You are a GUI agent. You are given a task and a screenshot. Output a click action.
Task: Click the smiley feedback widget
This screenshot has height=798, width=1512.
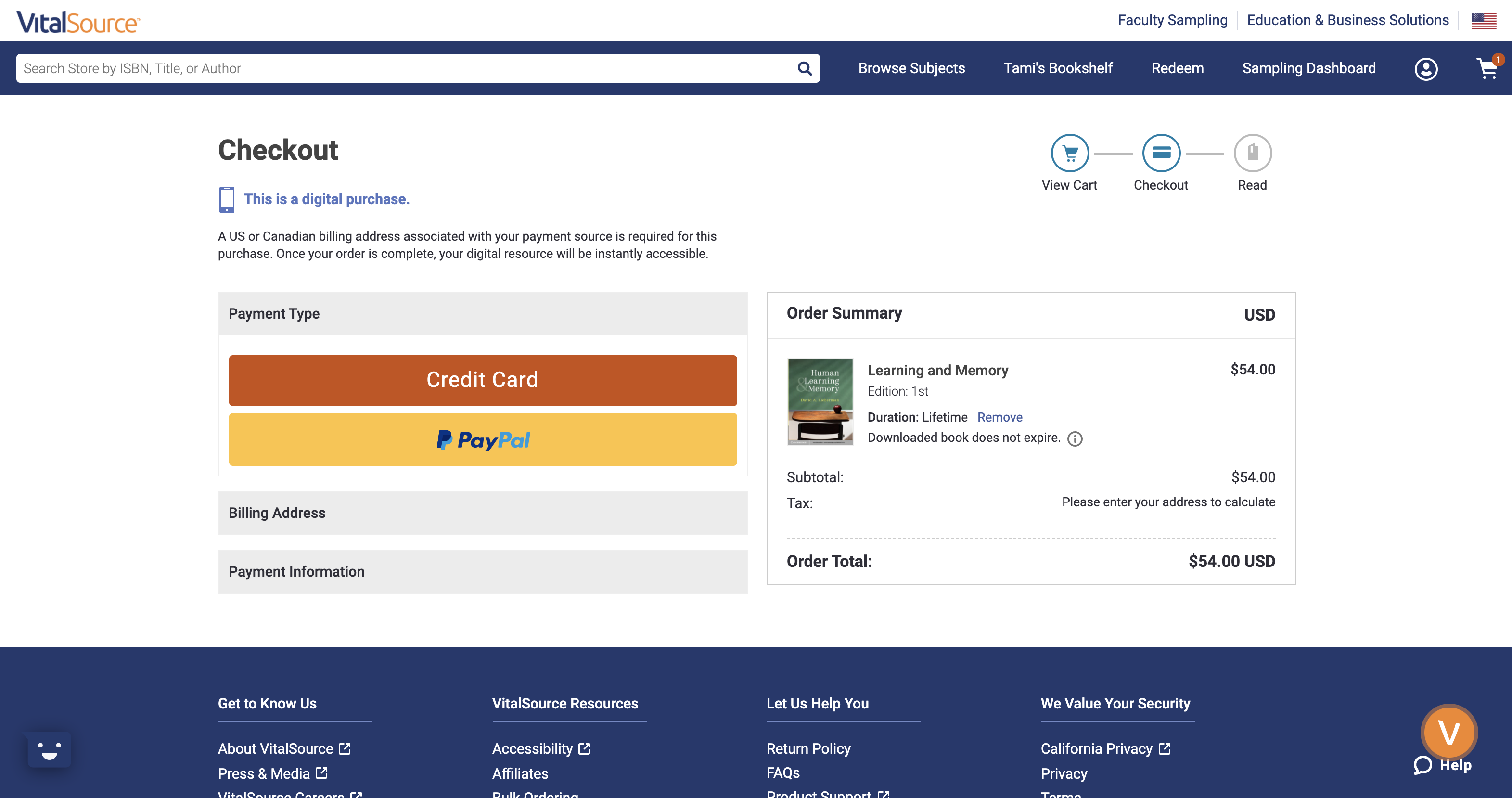click(49, 749)
